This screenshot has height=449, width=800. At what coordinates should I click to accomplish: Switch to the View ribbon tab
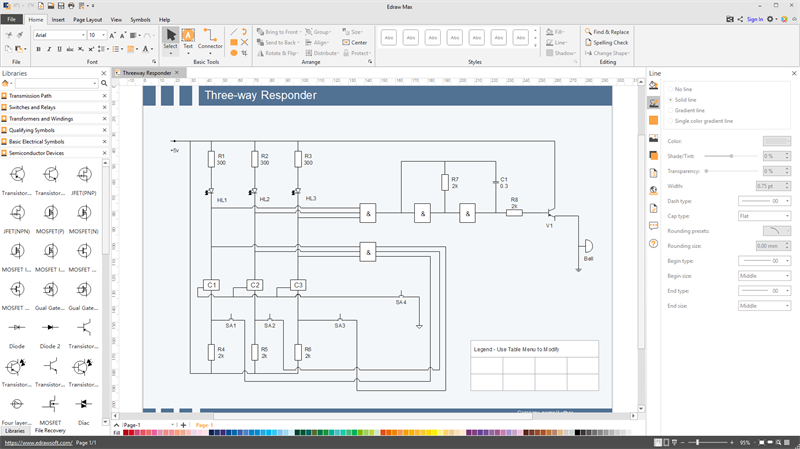pos(116,20)
